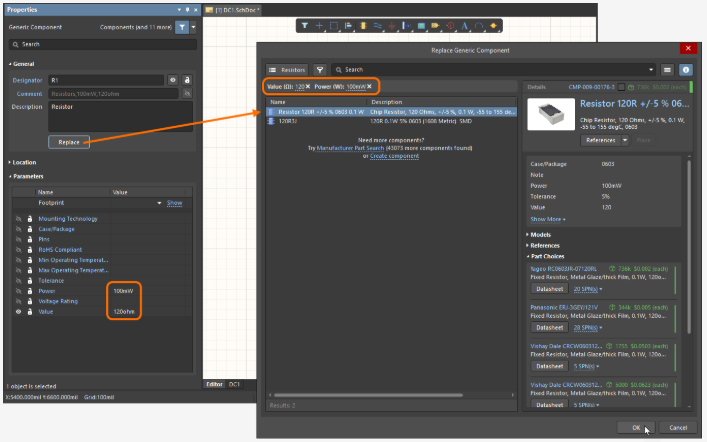Screen dimensions: 707x442
Task: Toggle the Comment visibility eye icon
Action: (187, 94)
